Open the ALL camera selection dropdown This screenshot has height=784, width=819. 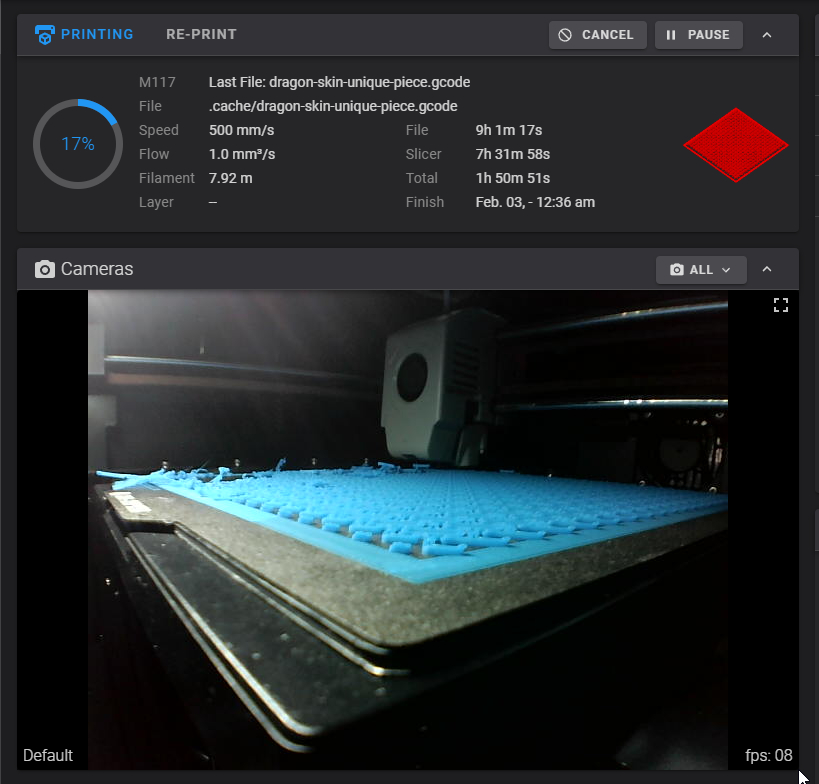[x=701, y=270]
